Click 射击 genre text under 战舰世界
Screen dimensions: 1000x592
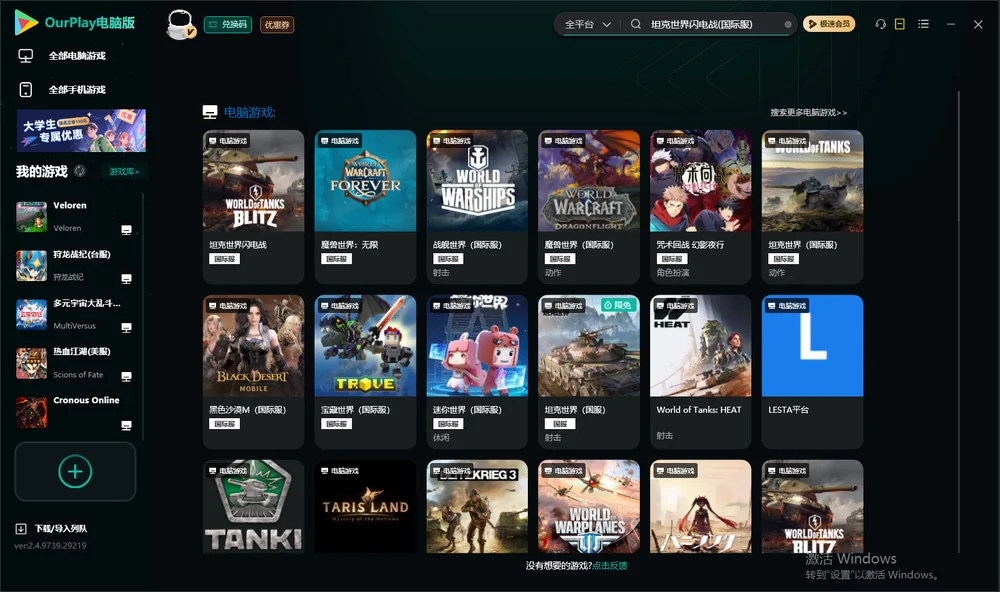pyautogui.click(x=441, y=273)
